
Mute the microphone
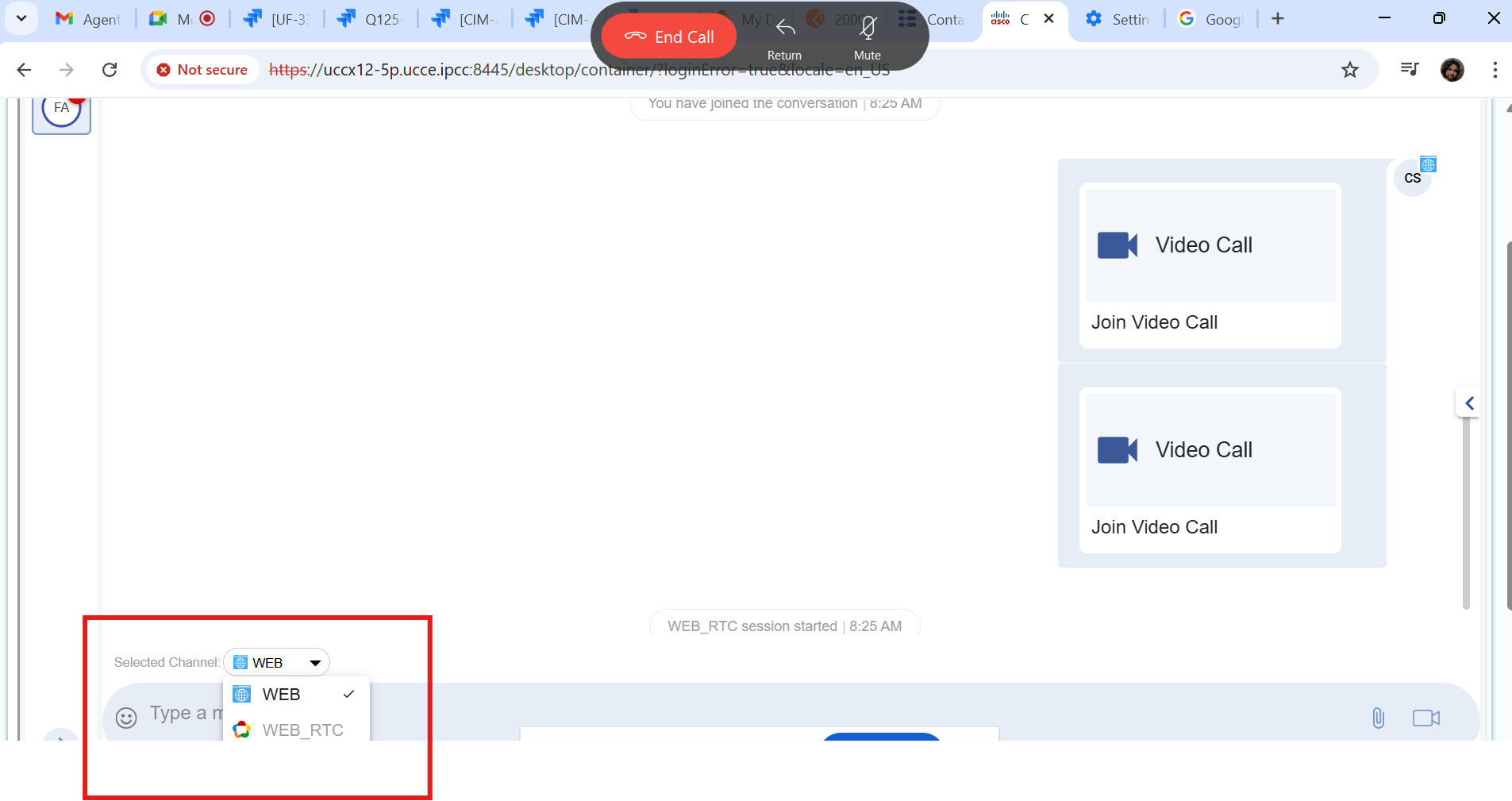(x=868, y=37)
